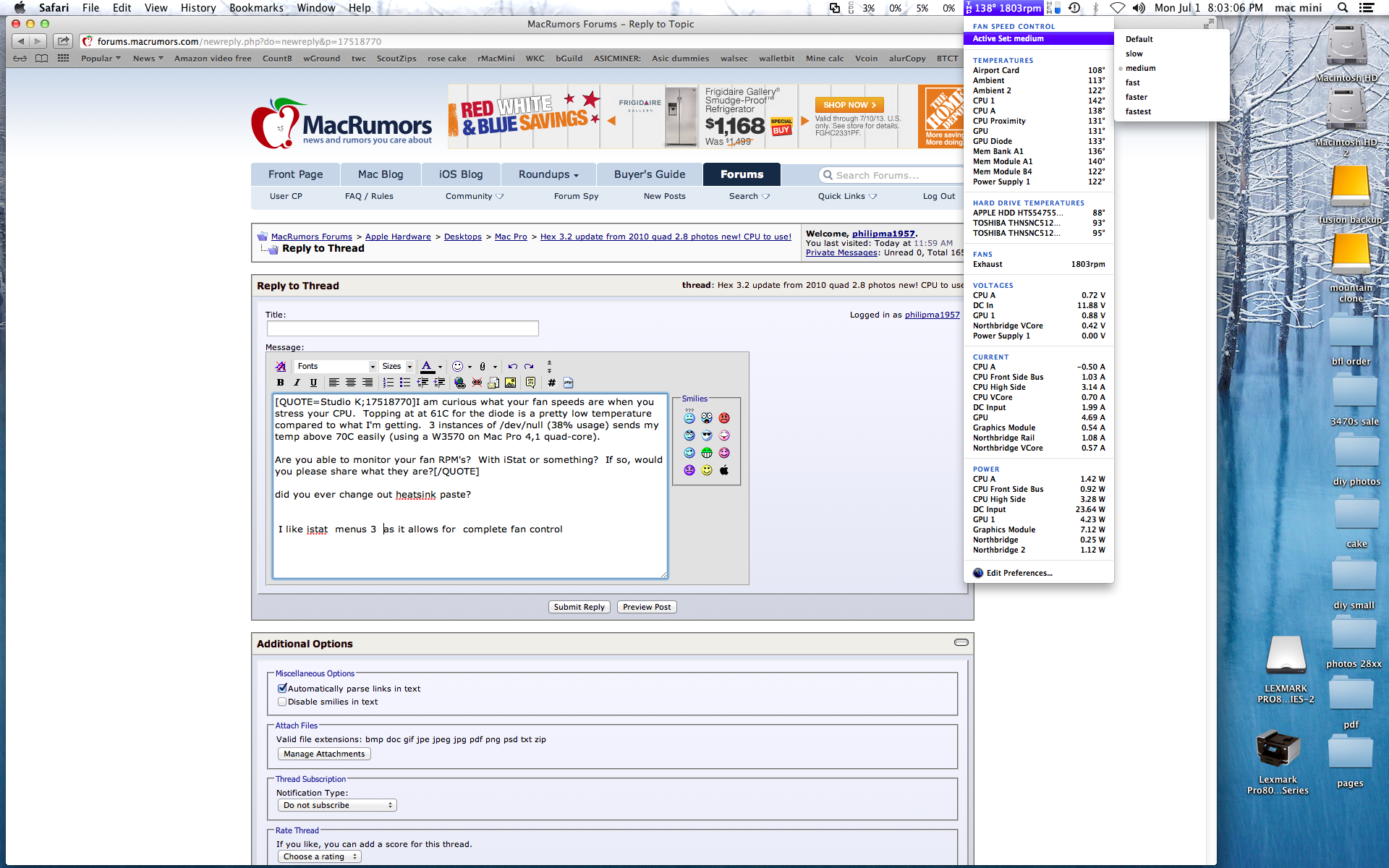
Task: Switch to the Buyer's Guide tab
Action: click(649, 174)
